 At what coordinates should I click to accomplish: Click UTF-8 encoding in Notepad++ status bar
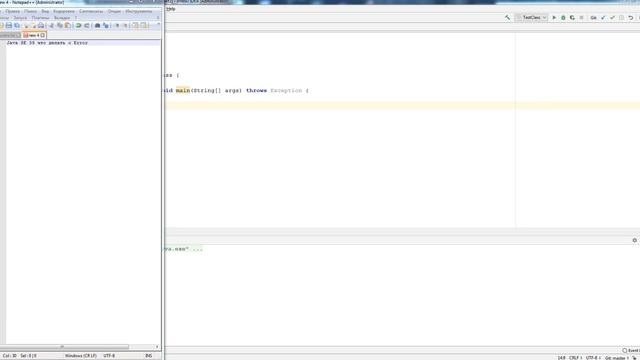coord(109,356)
